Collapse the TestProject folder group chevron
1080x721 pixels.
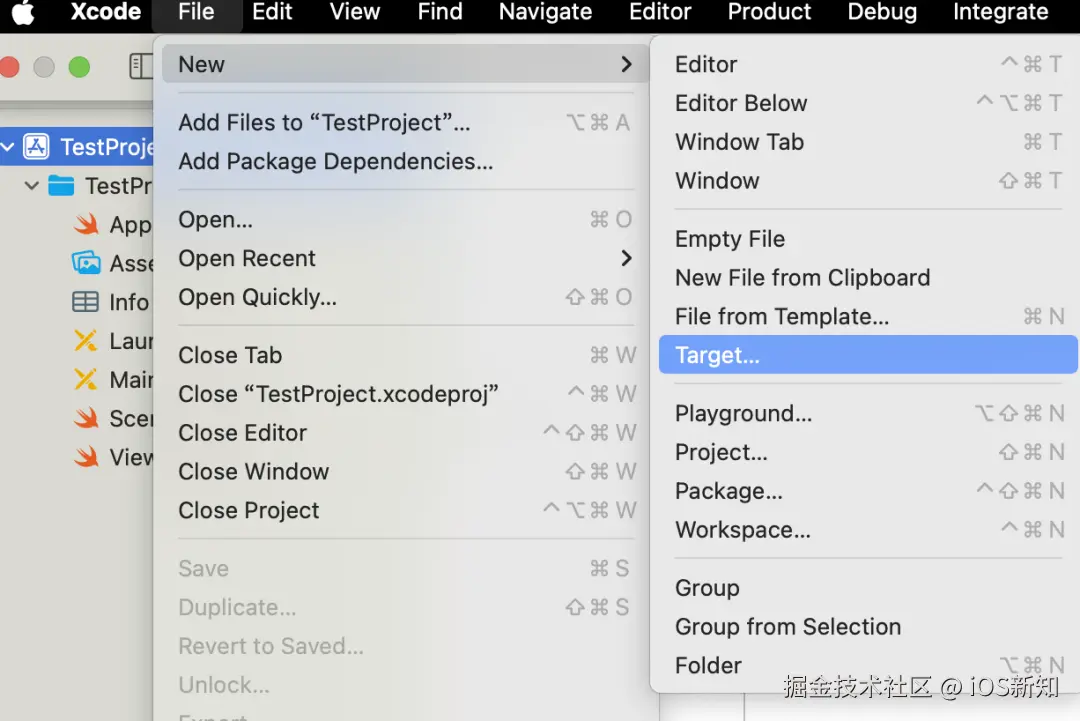[32, 186]
